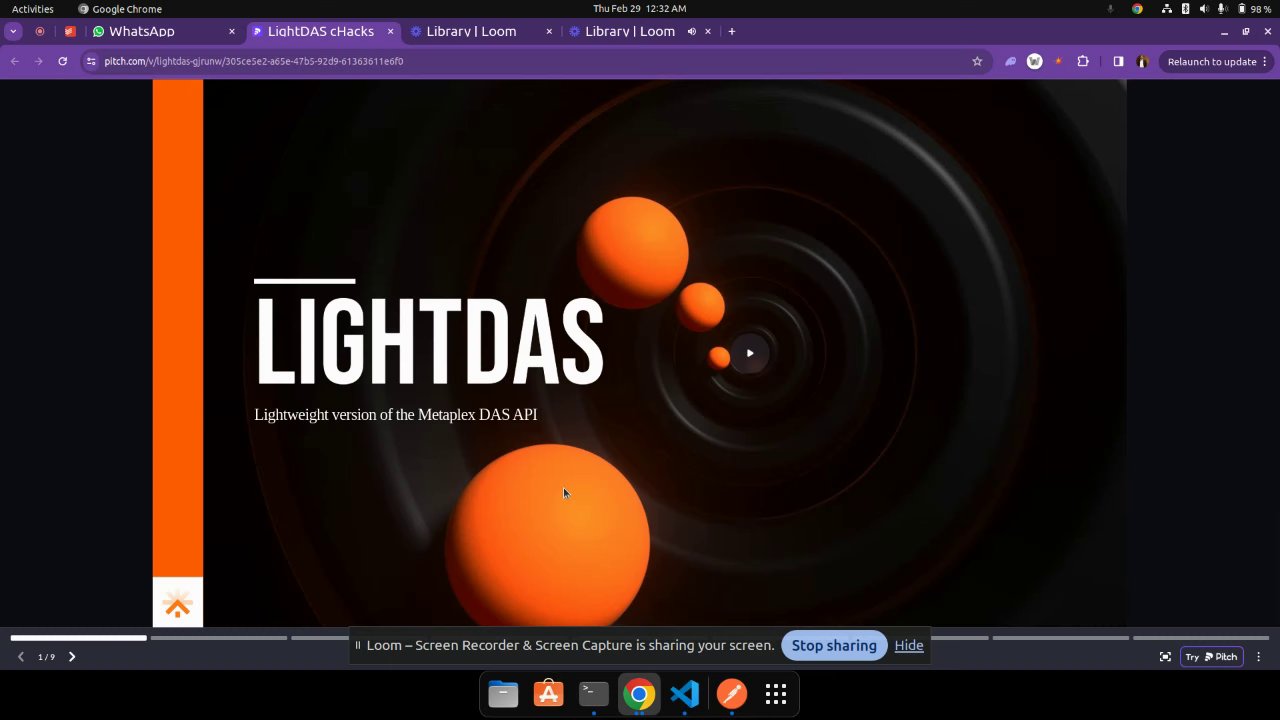This screenshot has height=720, width=1280.
Task: Jump to the second slide progress segment
Action: click(219, 637)
